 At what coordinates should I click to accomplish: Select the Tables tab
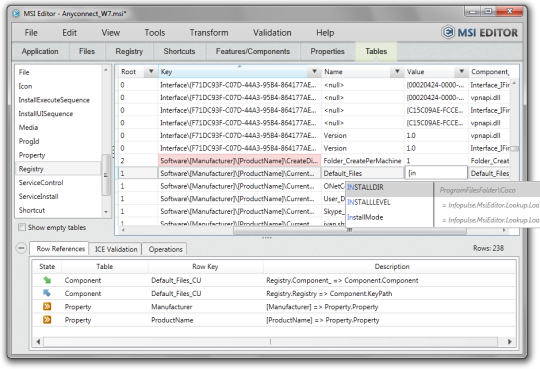coord(376,51)
